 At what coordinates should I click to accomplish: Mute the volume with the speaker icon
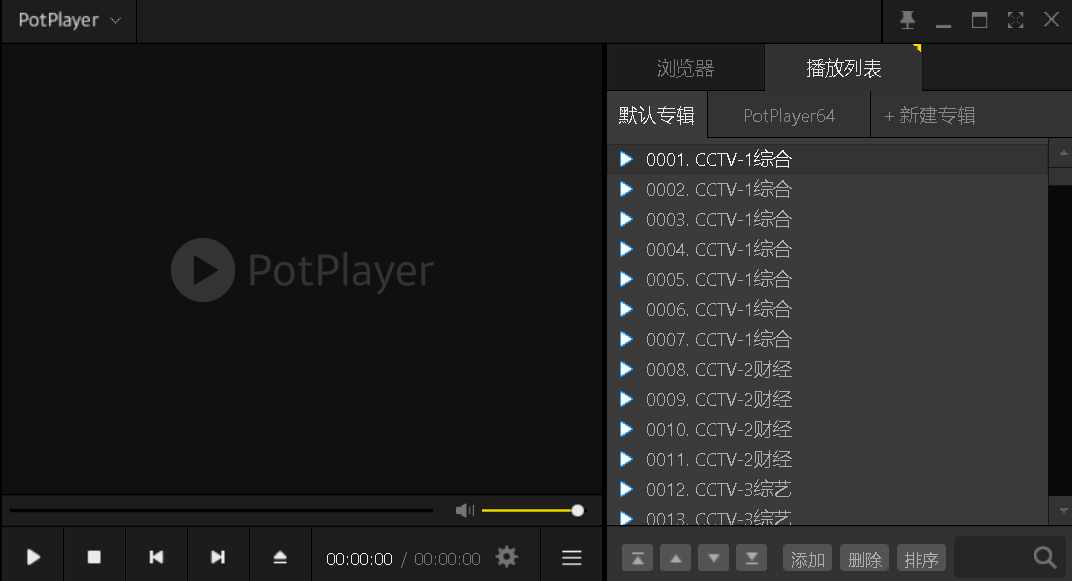tap(463, 510)
